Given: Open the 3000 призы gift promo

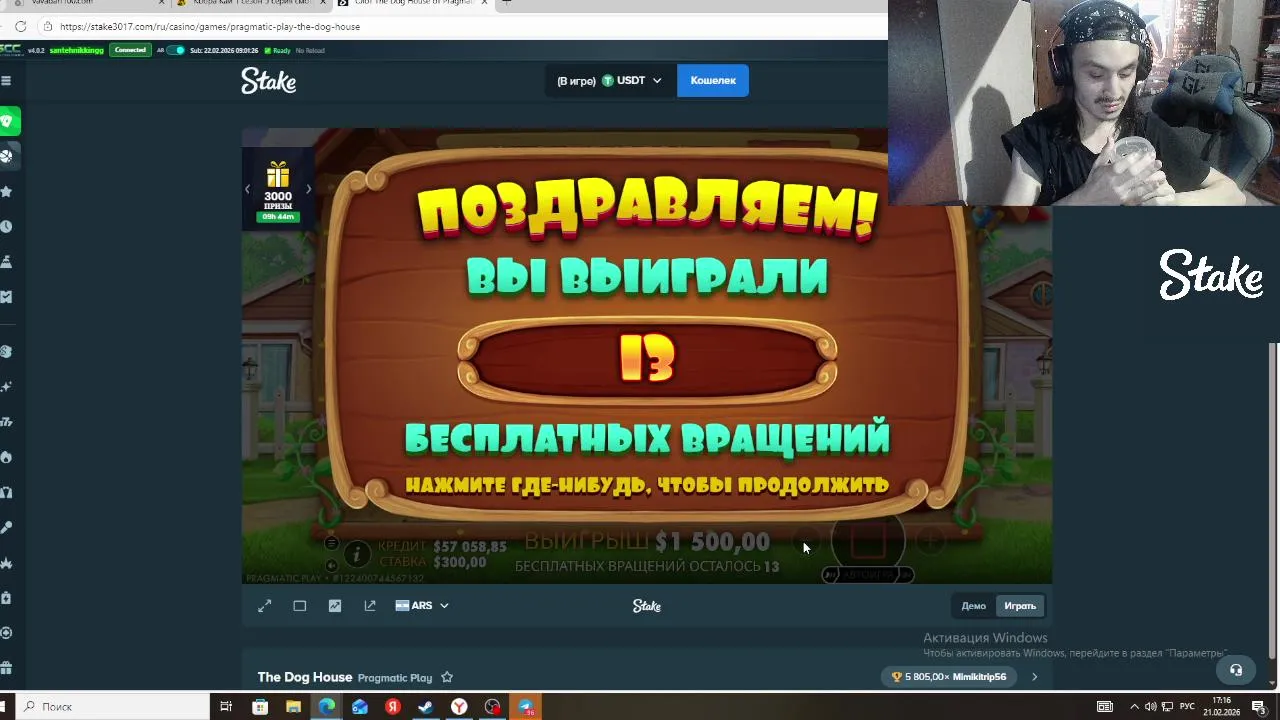Looking at the screenshot, I should [x=278, y=191].
